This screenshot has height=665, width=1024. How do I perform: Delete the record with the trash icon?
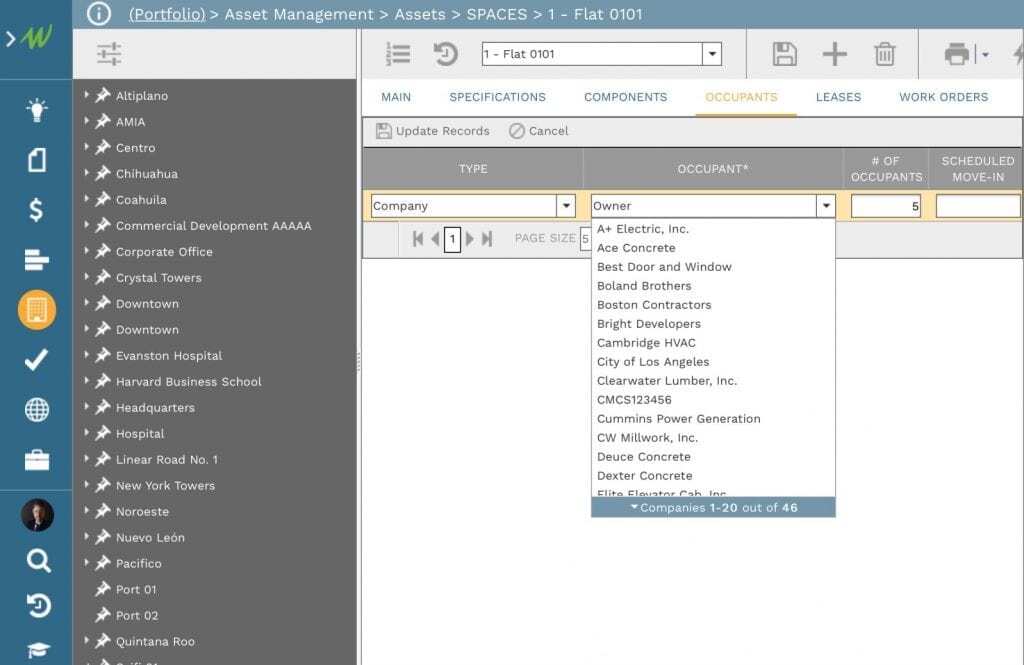coord(885,54)
